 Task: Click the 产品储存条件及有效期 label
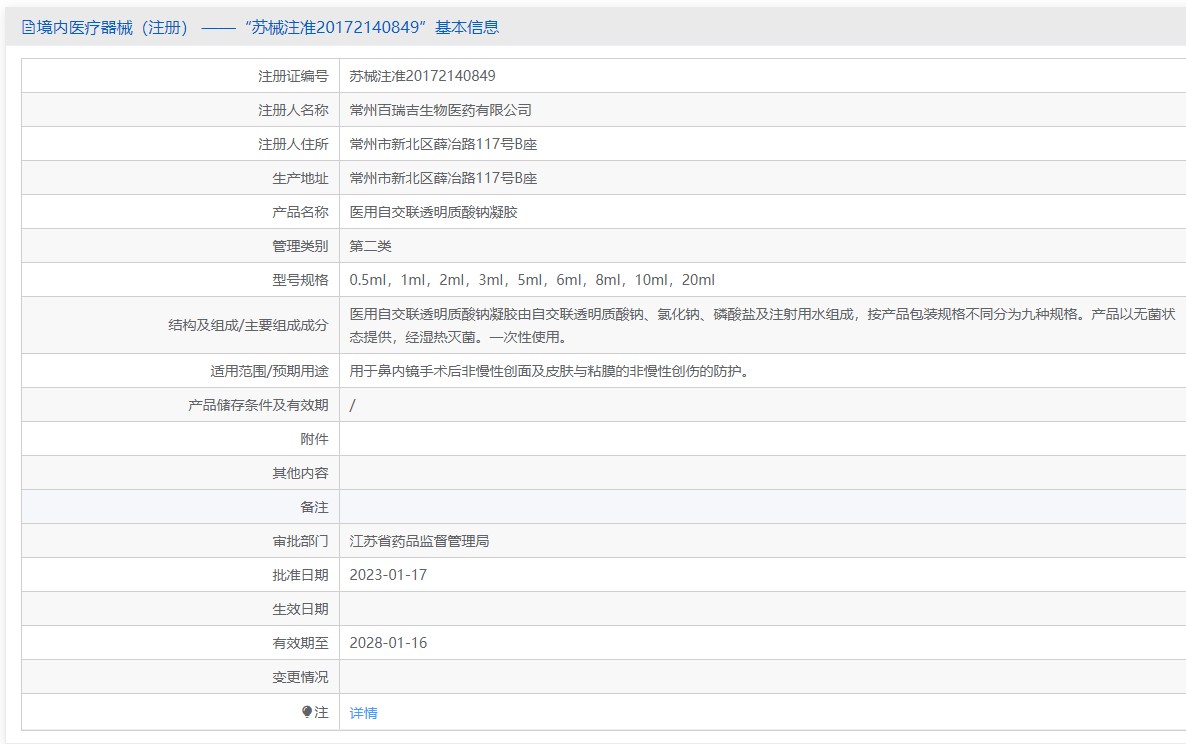(x=258, y=405)
